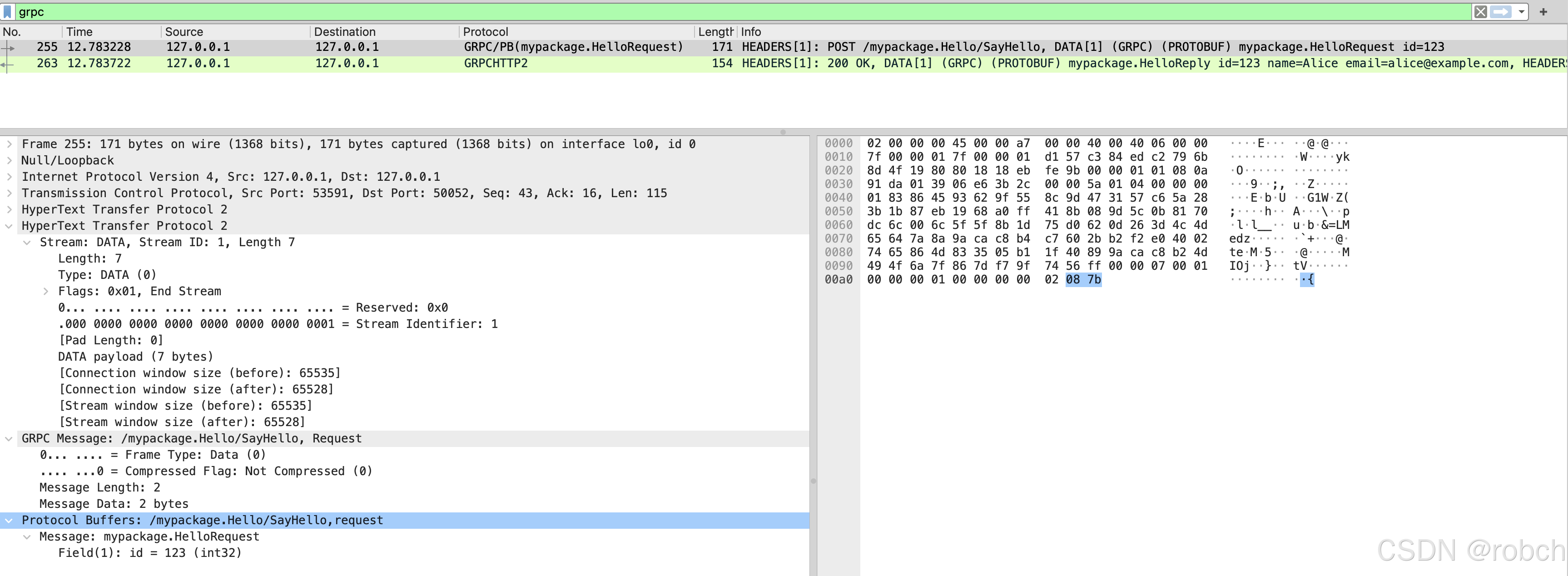Image resolution: width=1568 pixels, height=576 pixels.
Task: Select Message Data: 2 bytes line
Action: 114,504
